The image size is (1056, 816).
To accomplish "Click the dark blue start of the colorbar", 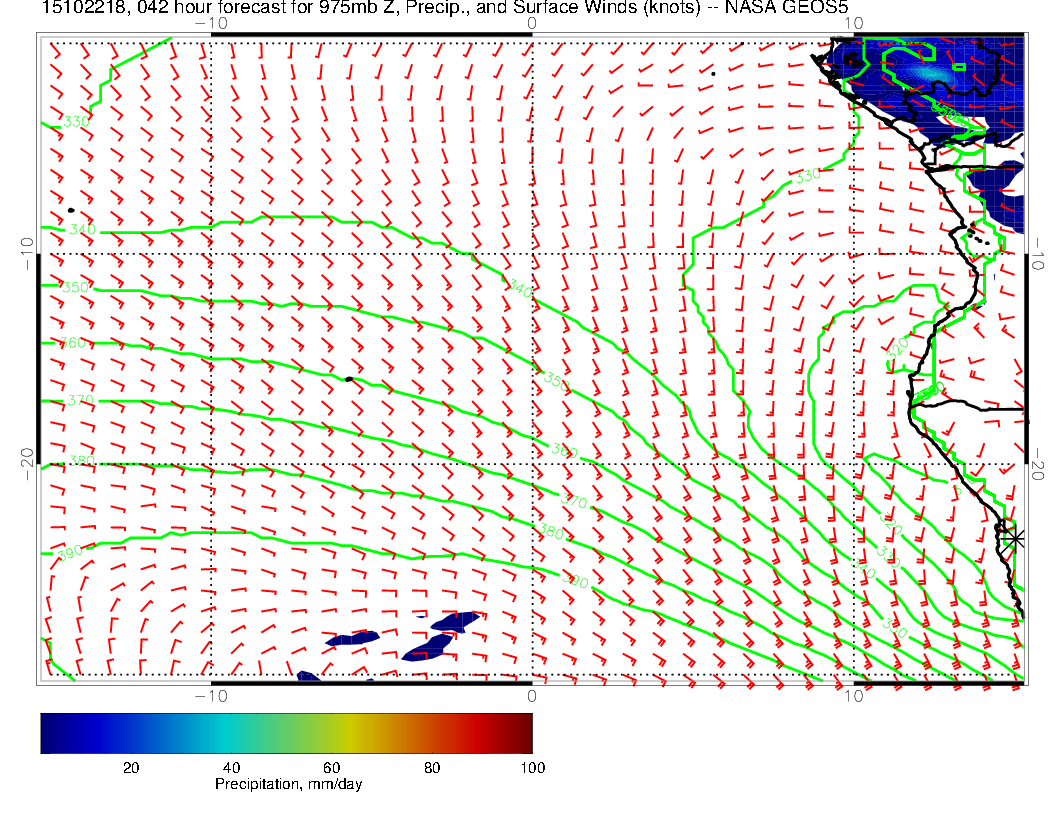I will (x=47, y=732).
